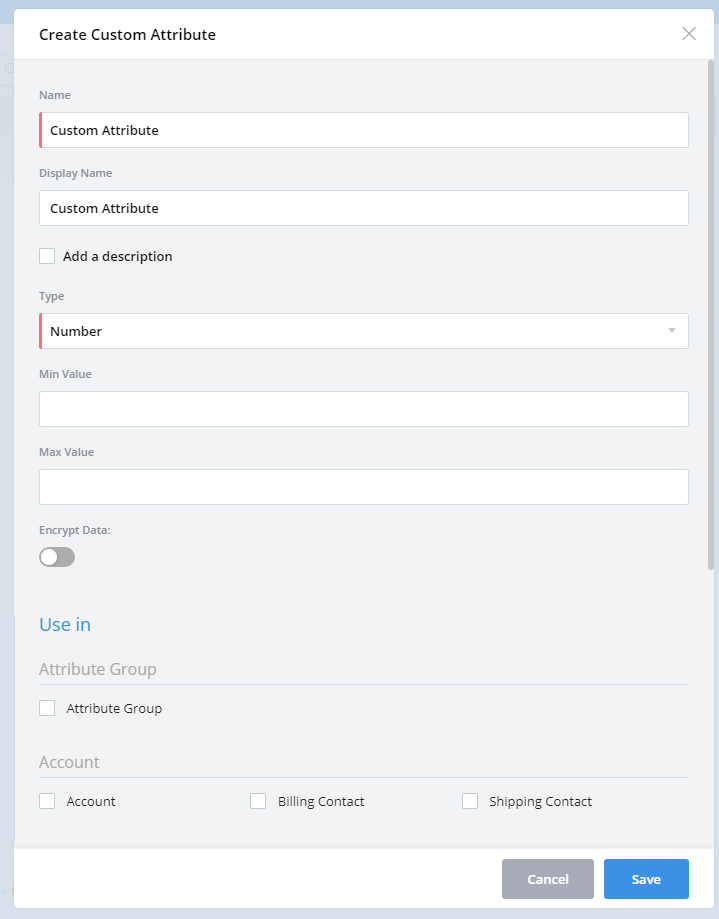Check the Shipping Contact checkbox
The height and width of the screenshot is (919, 719).
pos(470,801)
